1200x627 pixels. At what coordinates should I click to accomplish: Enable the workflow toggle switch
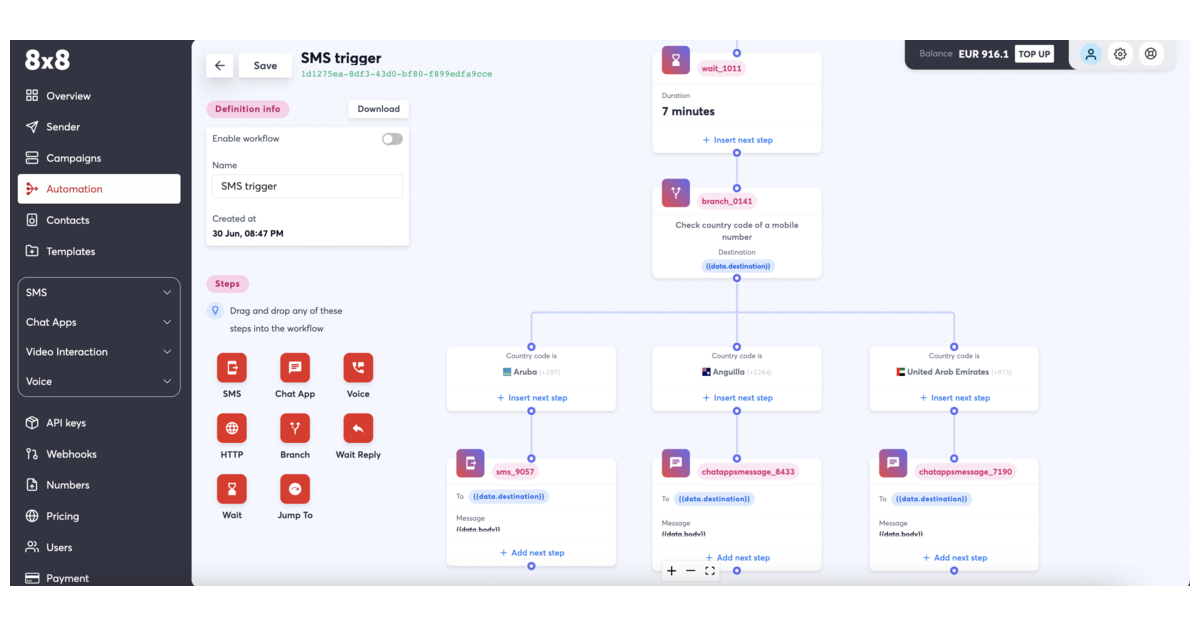click(391, 138)
